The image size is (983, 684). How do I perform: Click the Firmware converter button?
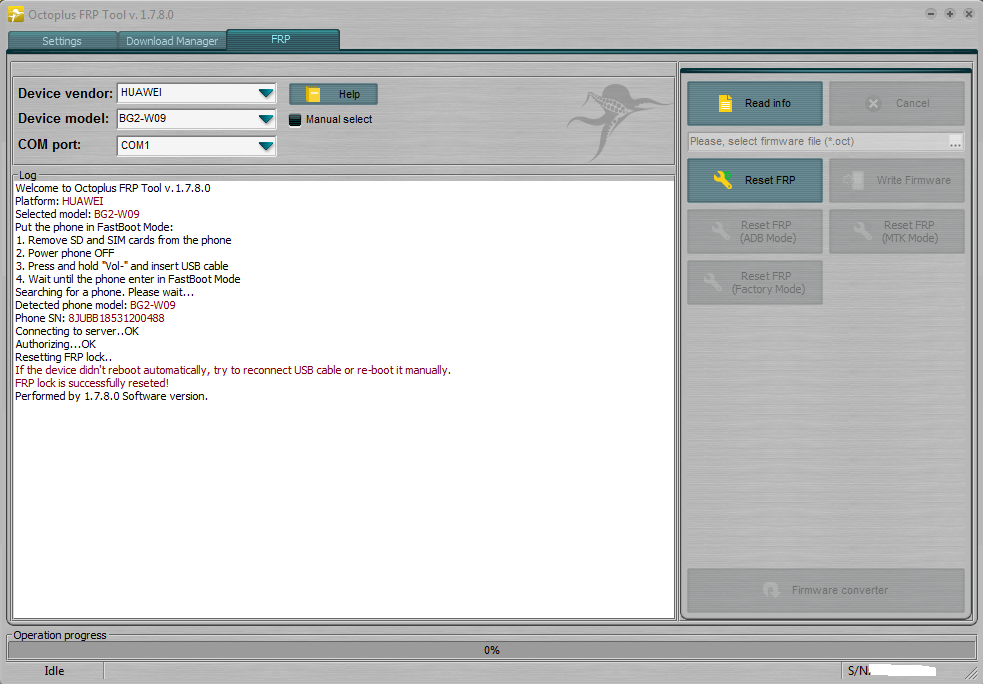[826, 590]
